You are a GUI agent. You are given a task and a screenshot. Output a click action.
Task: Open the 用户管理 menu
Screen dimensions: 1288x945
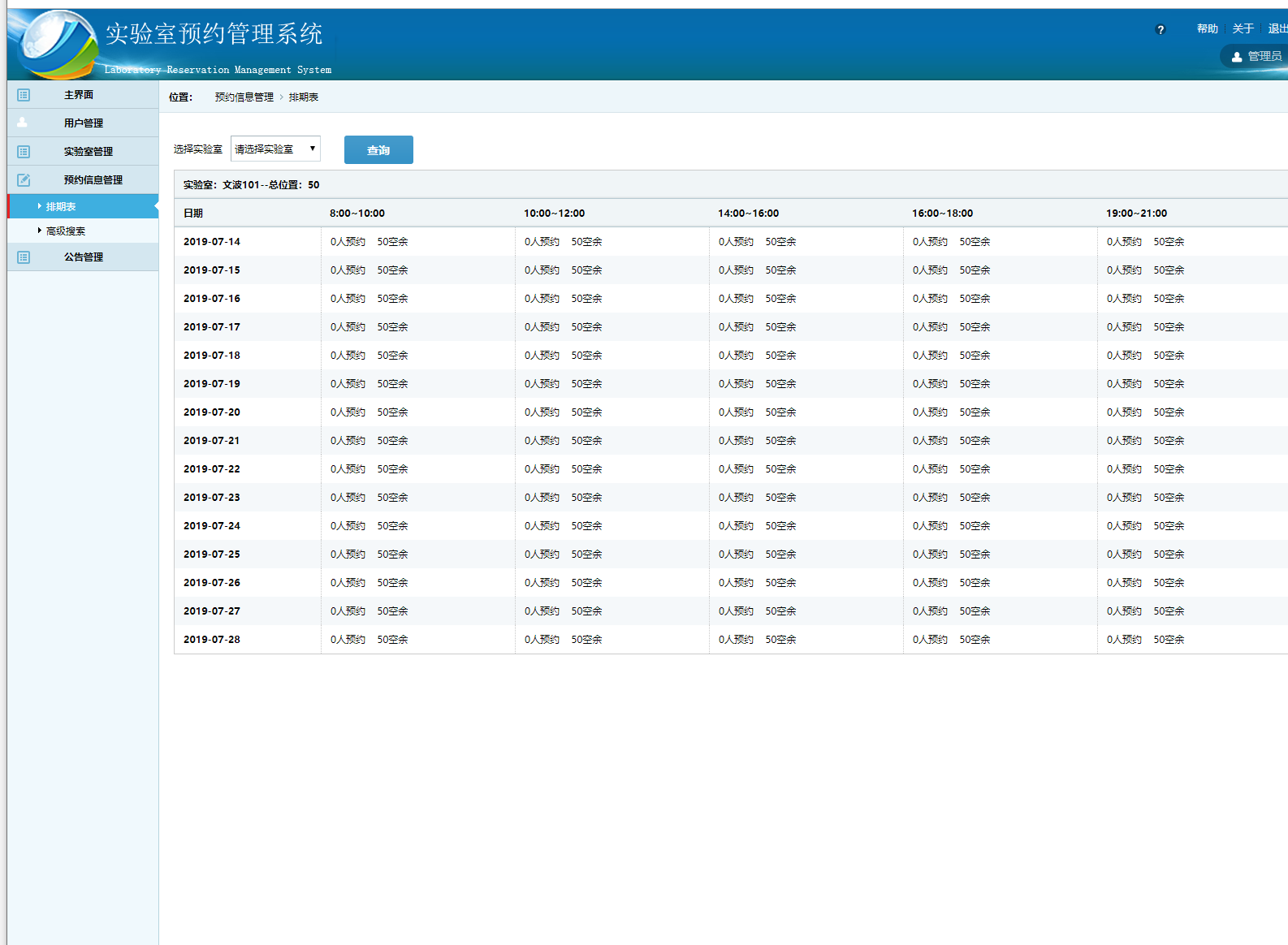(x=83, y=123)
